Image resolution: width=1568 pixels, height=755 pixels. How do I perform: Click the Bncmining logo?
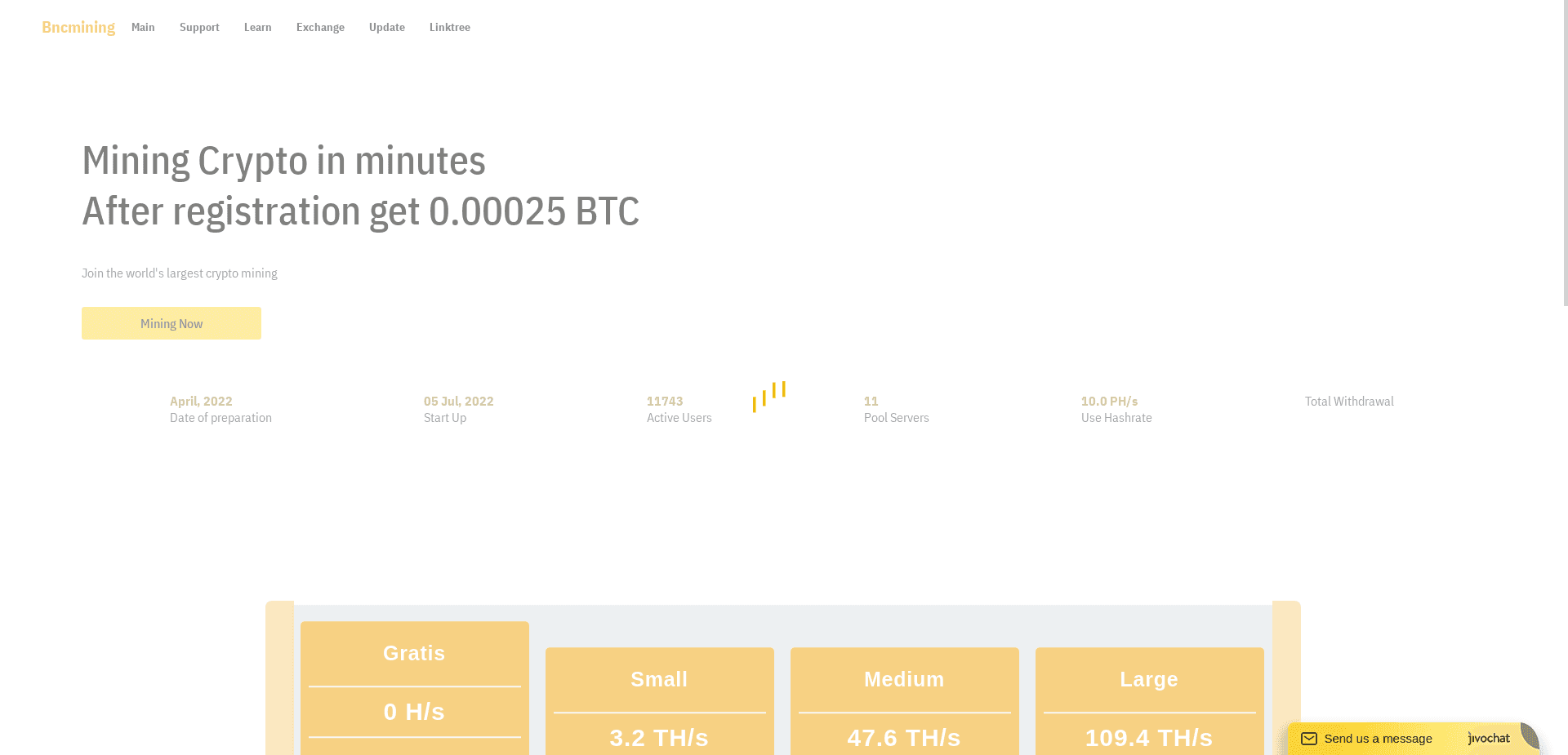point(78,27)
